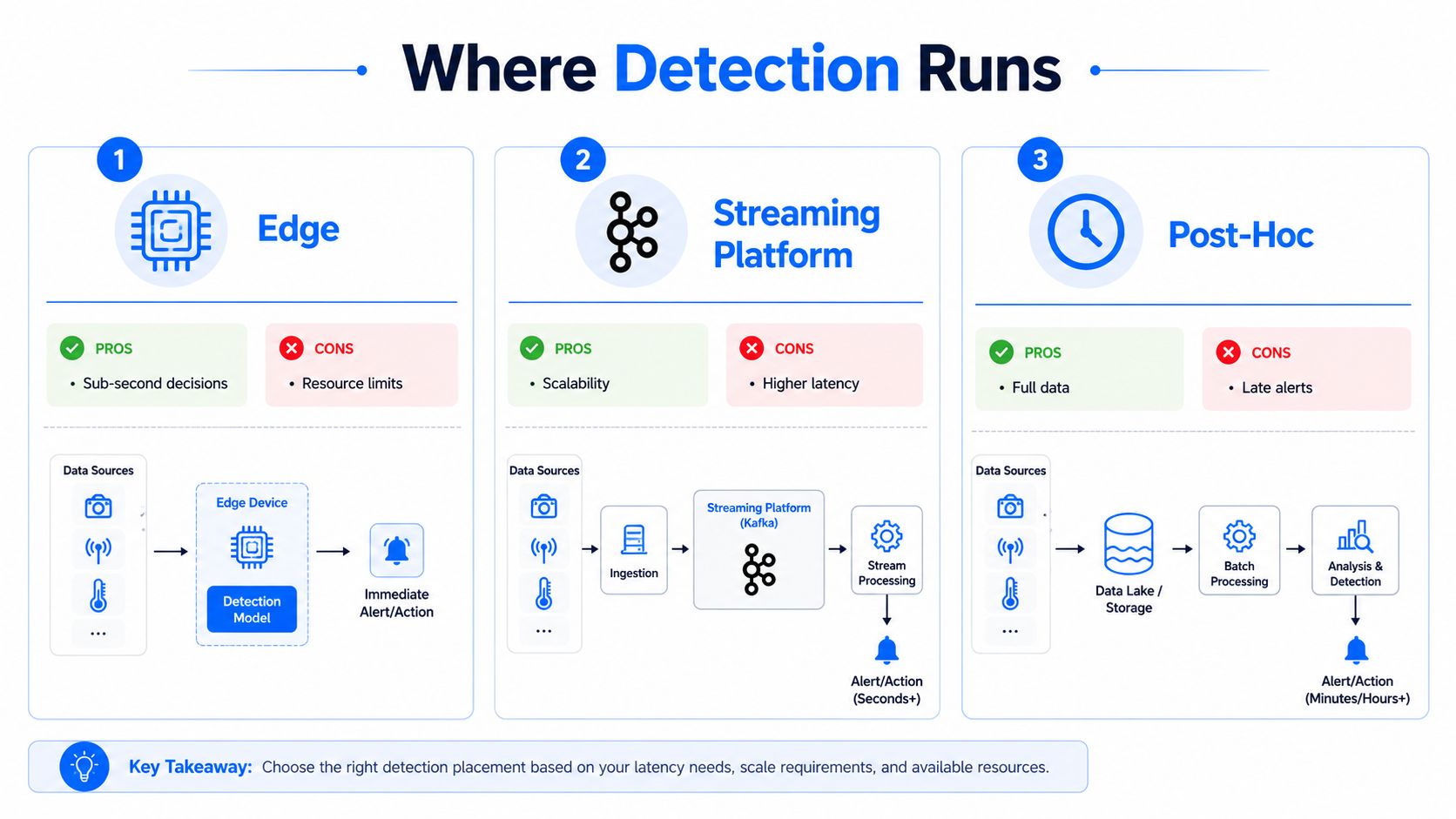Image resolution: width=1456 pixels, height=819 pixels.
Task: Click the 'Data Lake / Storage' label
Action: coord(1129,600)
